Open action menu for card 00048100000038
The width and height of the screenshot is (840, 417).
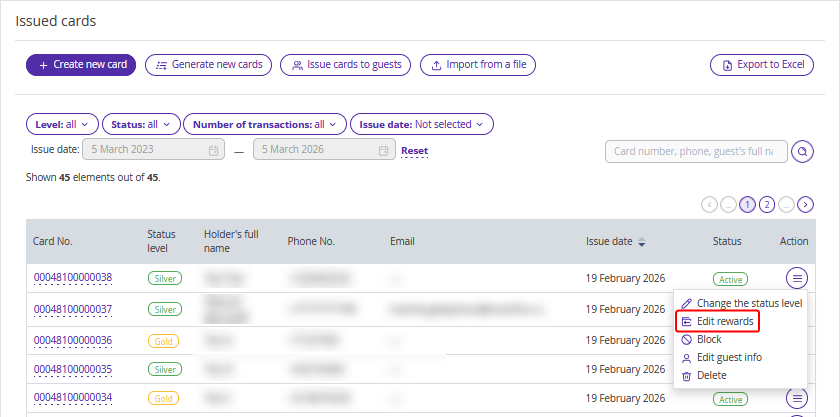(797, 278)
